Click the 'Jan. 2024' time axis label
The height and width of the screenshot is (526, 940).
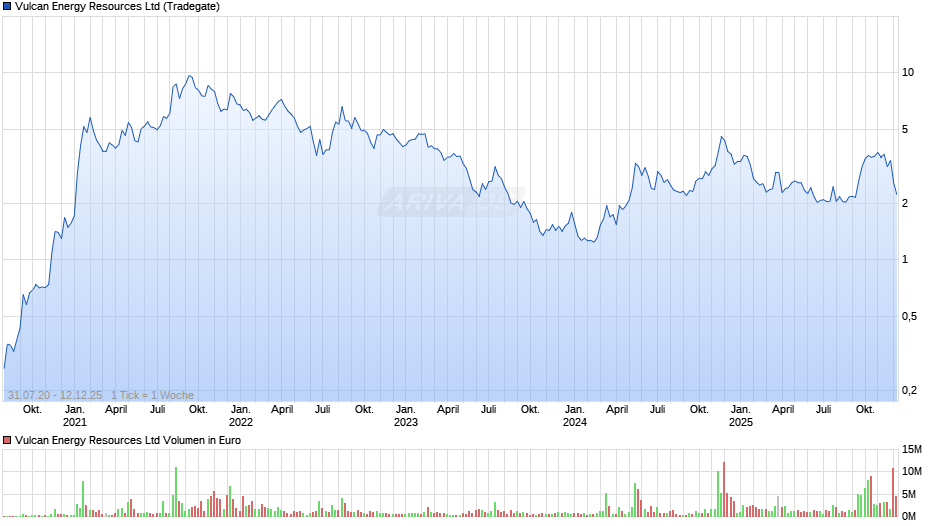[x=575, y=416]
